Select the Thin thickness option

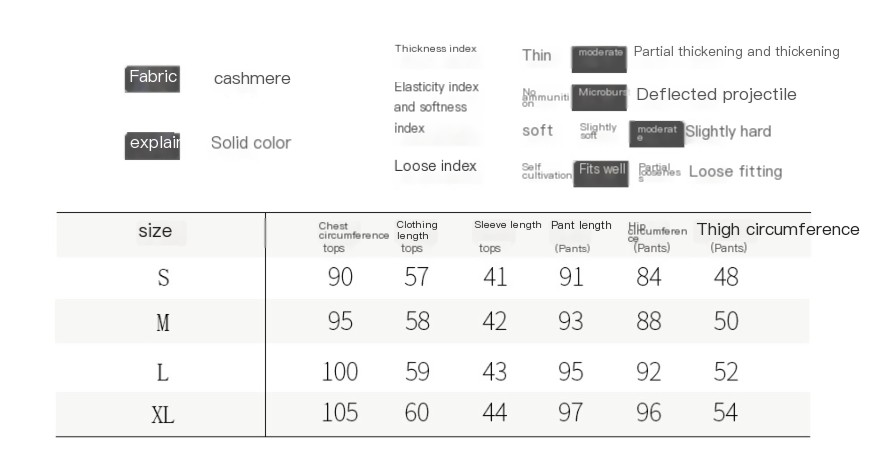[537, 56]
